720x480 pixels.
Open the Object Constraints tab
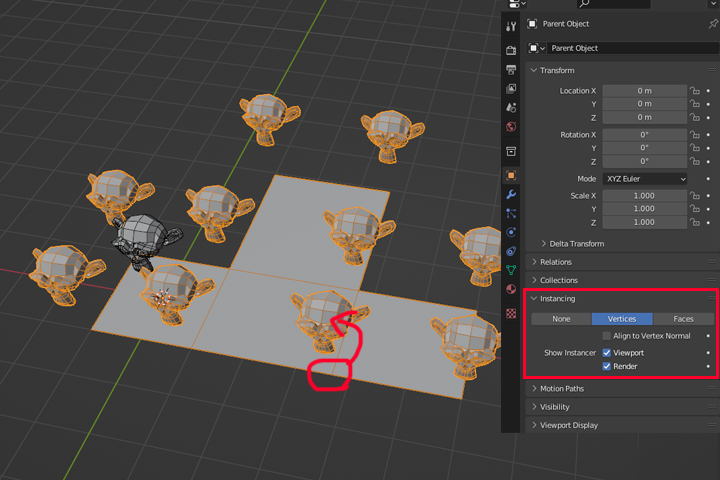click(x=511, y=251)
